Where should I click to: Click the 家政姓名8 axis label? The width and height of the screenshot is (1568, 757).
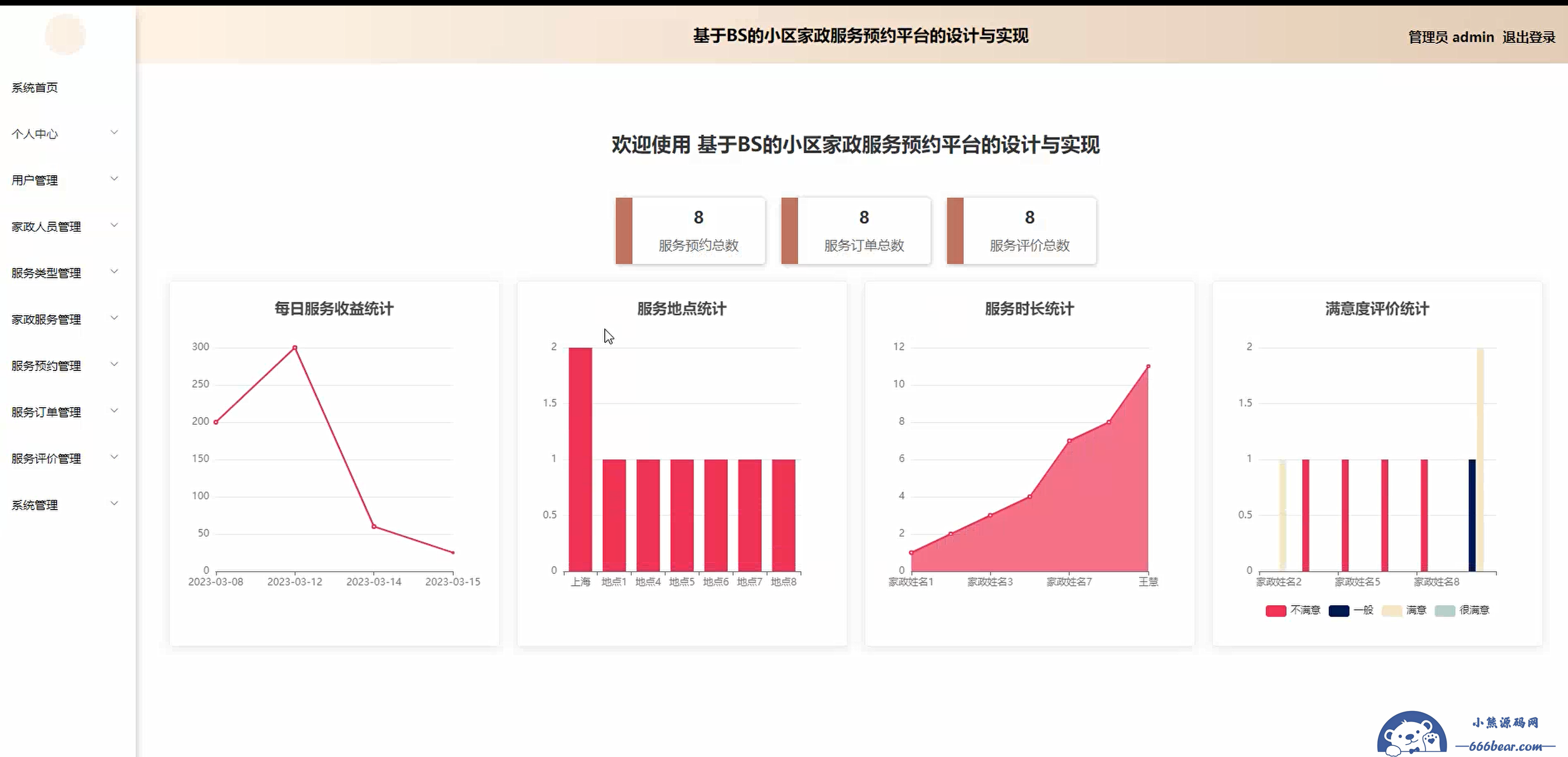click(1437, 582)
